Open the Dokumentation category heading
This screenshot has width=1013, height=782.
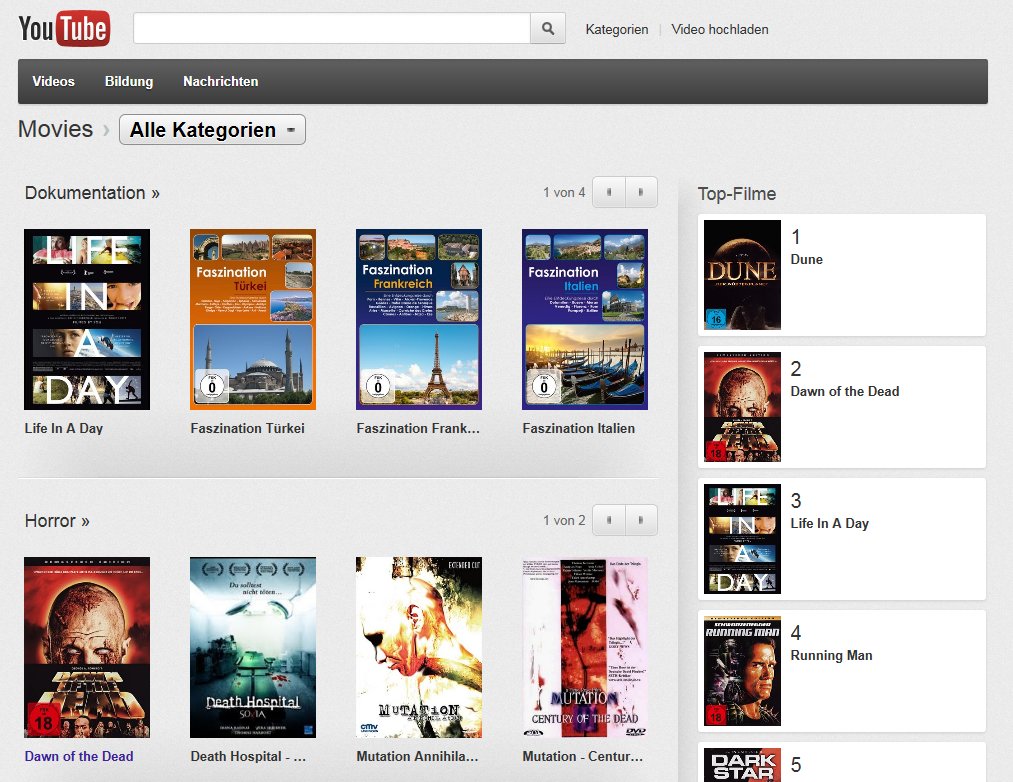[92, 193]
